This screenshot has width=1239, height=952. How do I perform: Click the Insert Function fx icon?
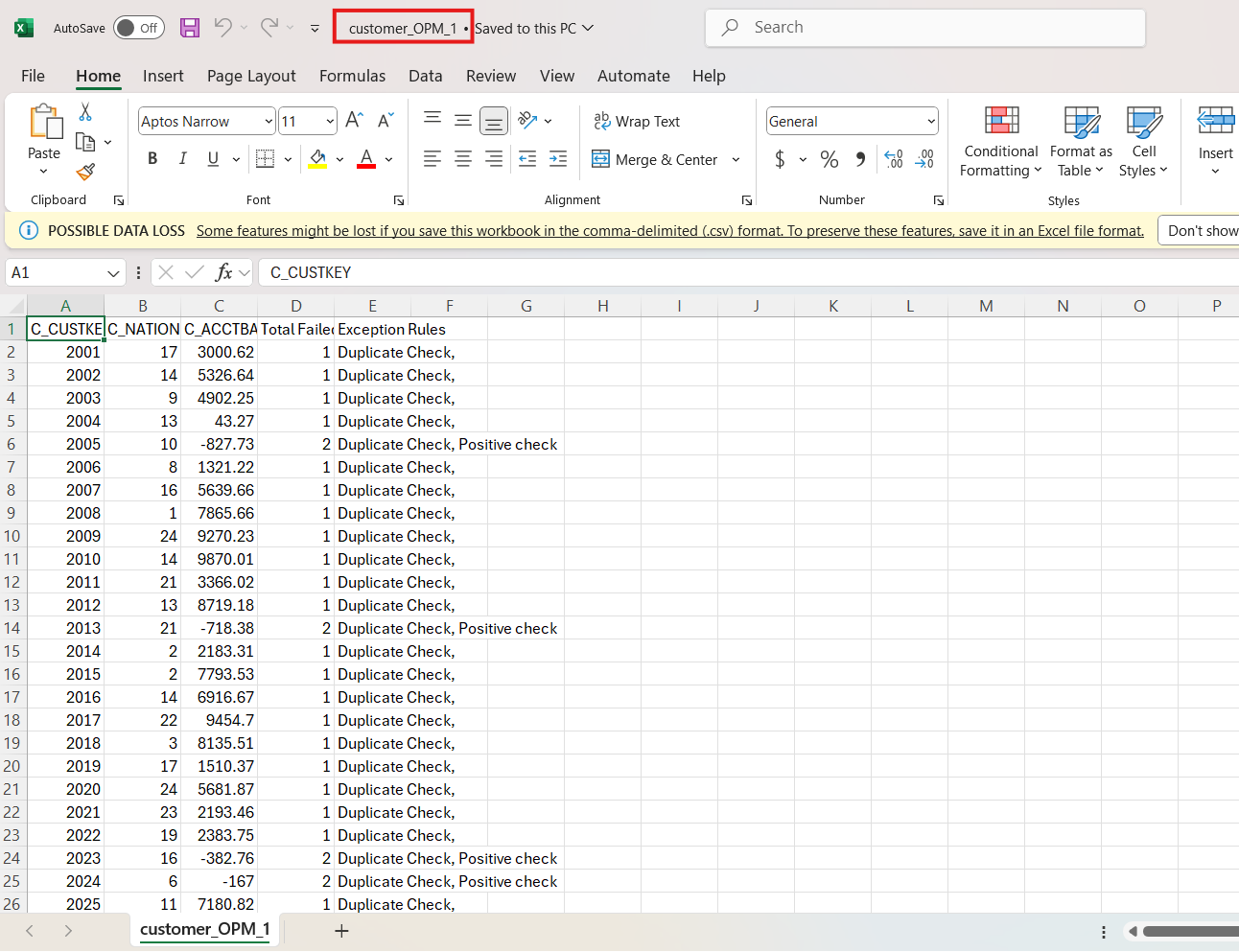click(223, 273)
